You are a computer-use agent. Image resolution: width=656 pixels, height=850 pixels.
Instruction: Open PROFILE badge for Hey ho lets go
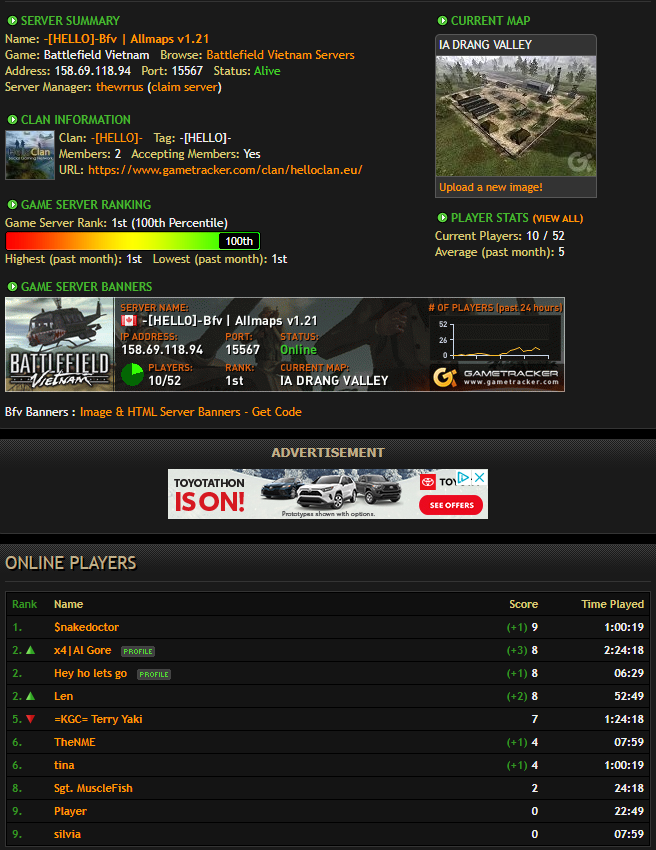[154, 674]
